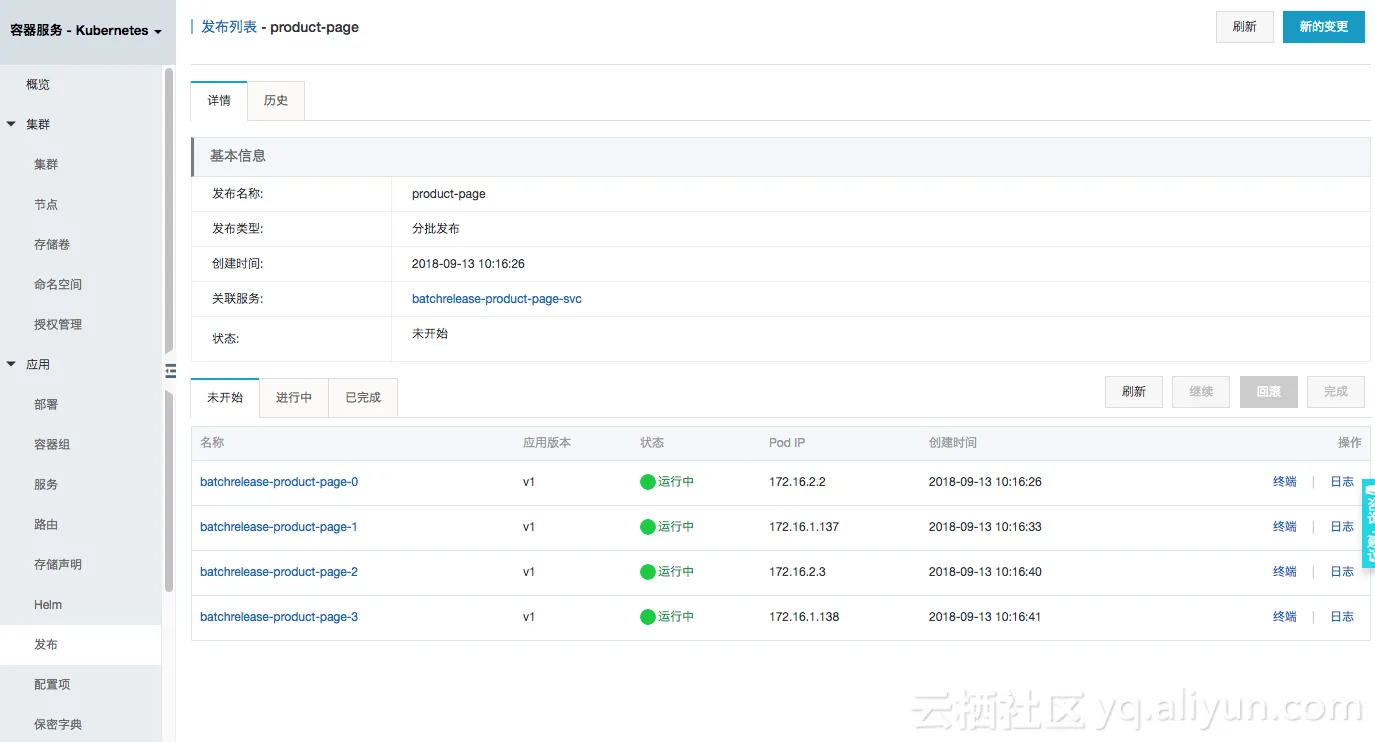
Task: Select the 未开始 tab
Action: tap(225, 398)
